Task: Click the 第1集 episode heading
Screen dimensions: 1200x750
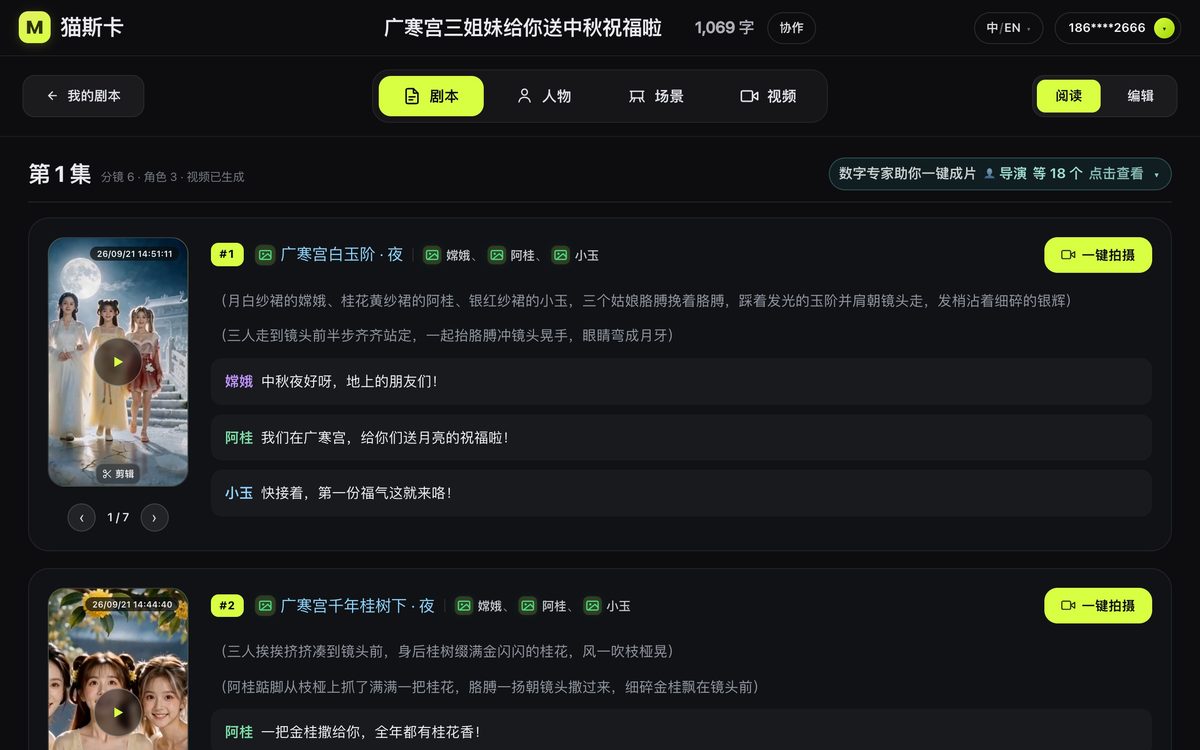Action: coord(60,174)
